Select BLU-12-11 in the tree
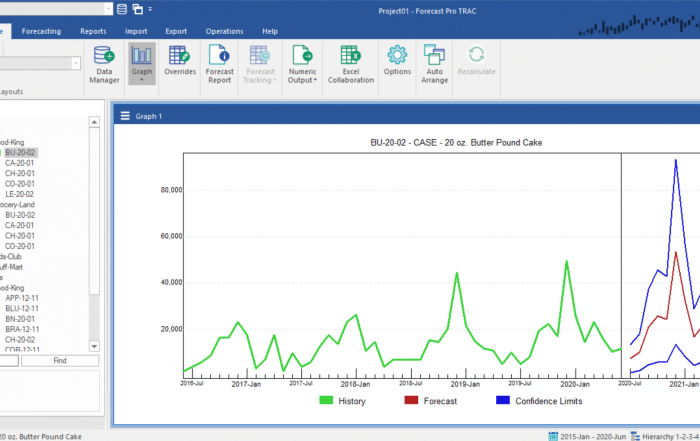This screenshot has width=700, height=441. pyautogui.click(x=22, y=308)
